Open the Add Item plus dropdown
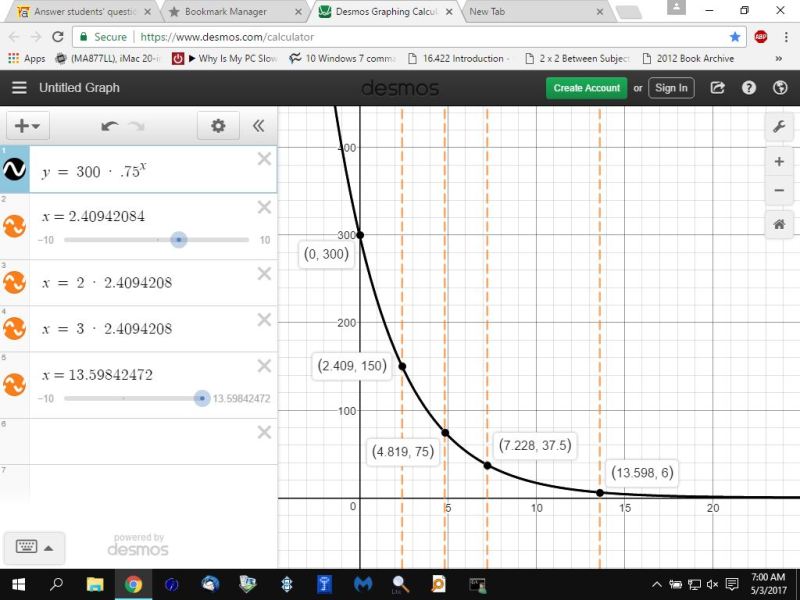The height and width of the screenshot is (600, 800). (x=28, y=126)
